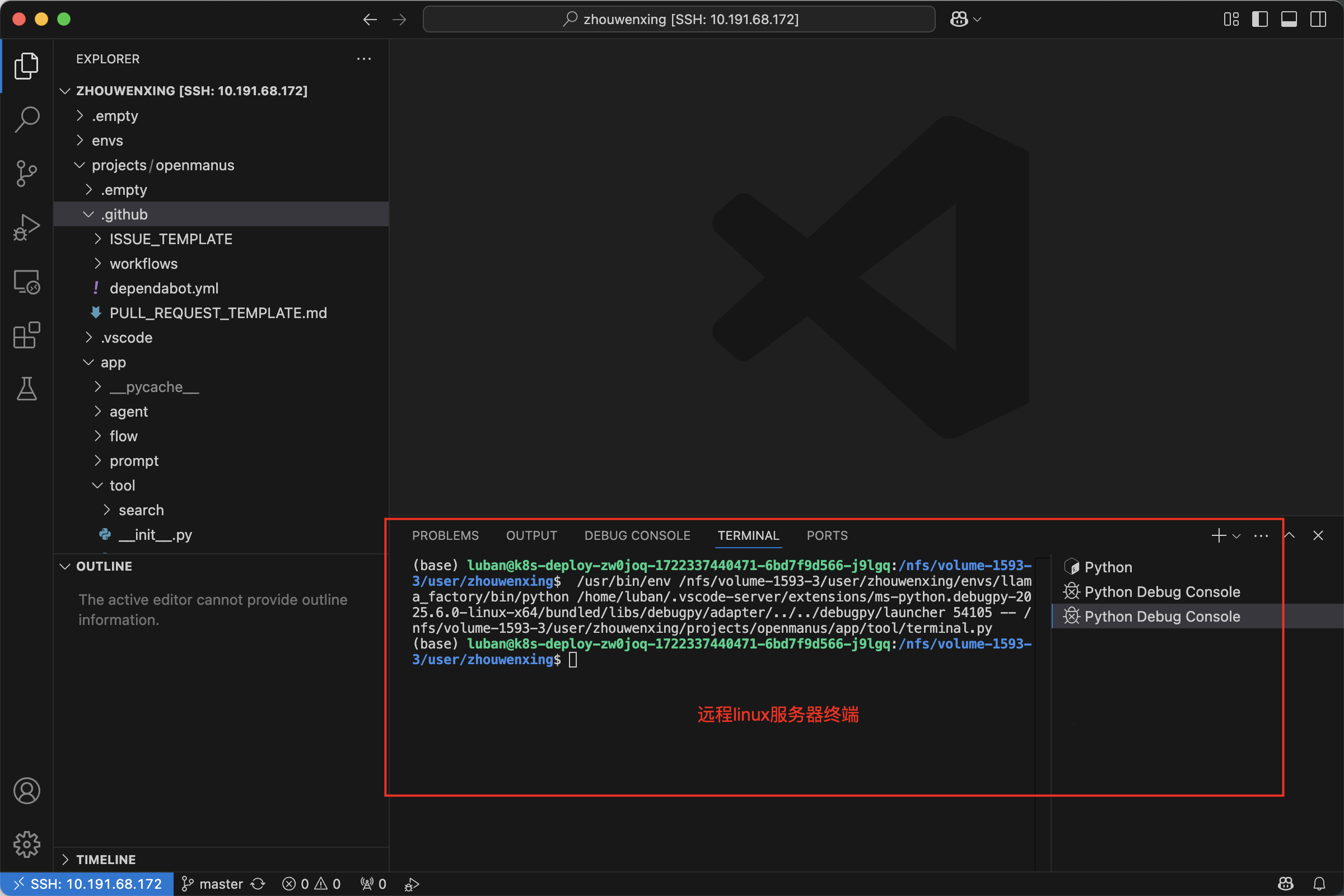Switch to the PORTS tab
Screen dimensions: 1344x896
827,535
